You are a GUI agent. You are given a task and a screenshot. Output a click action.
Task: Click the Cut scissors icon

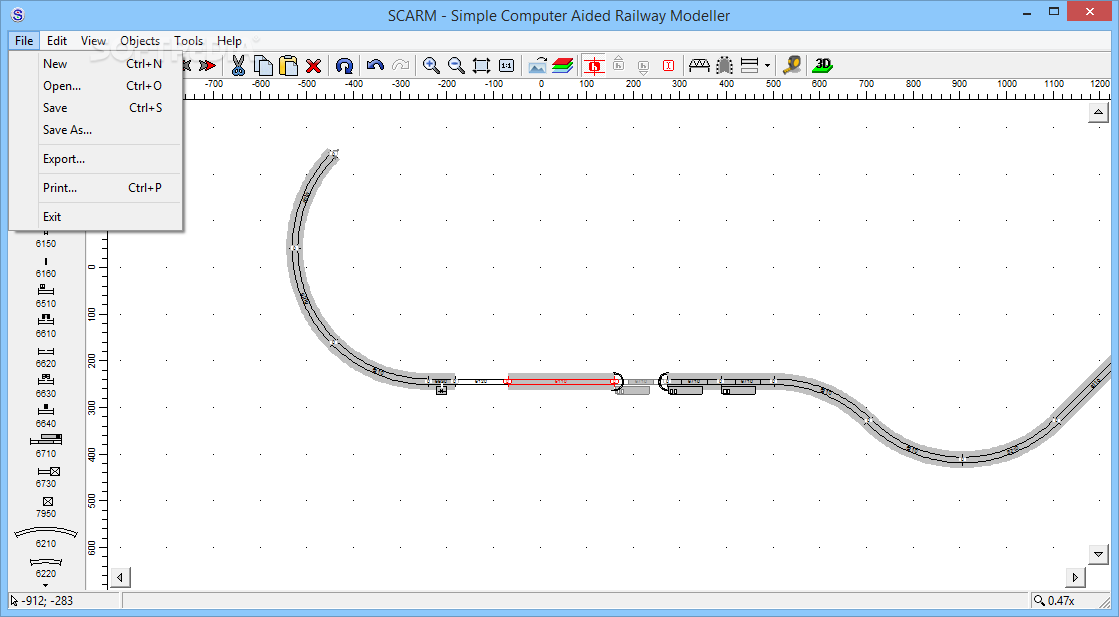238,66
